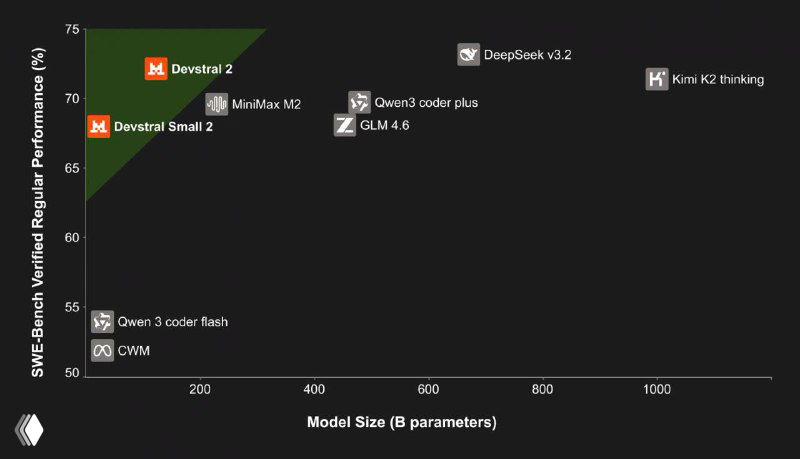Click the Devstral Small 2 orange icon
This screenshot has height=459, width=800.
point(98,127)
